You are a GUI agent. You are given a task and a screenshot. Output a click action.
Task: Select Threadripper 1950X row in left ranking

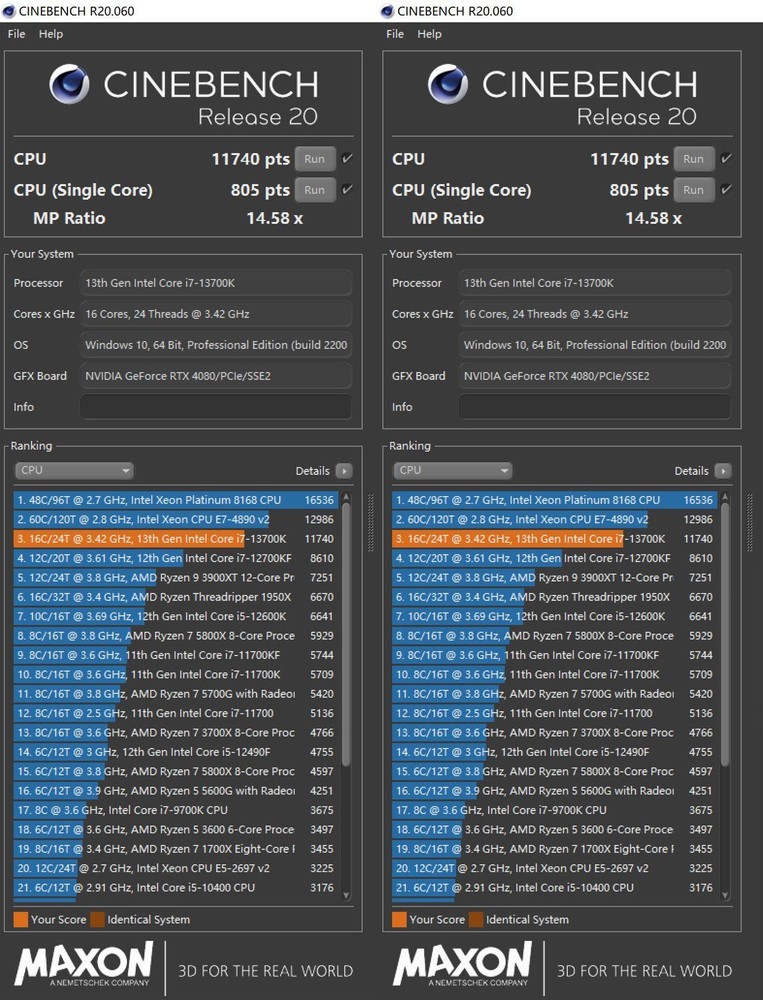click(x=176, y=597)
